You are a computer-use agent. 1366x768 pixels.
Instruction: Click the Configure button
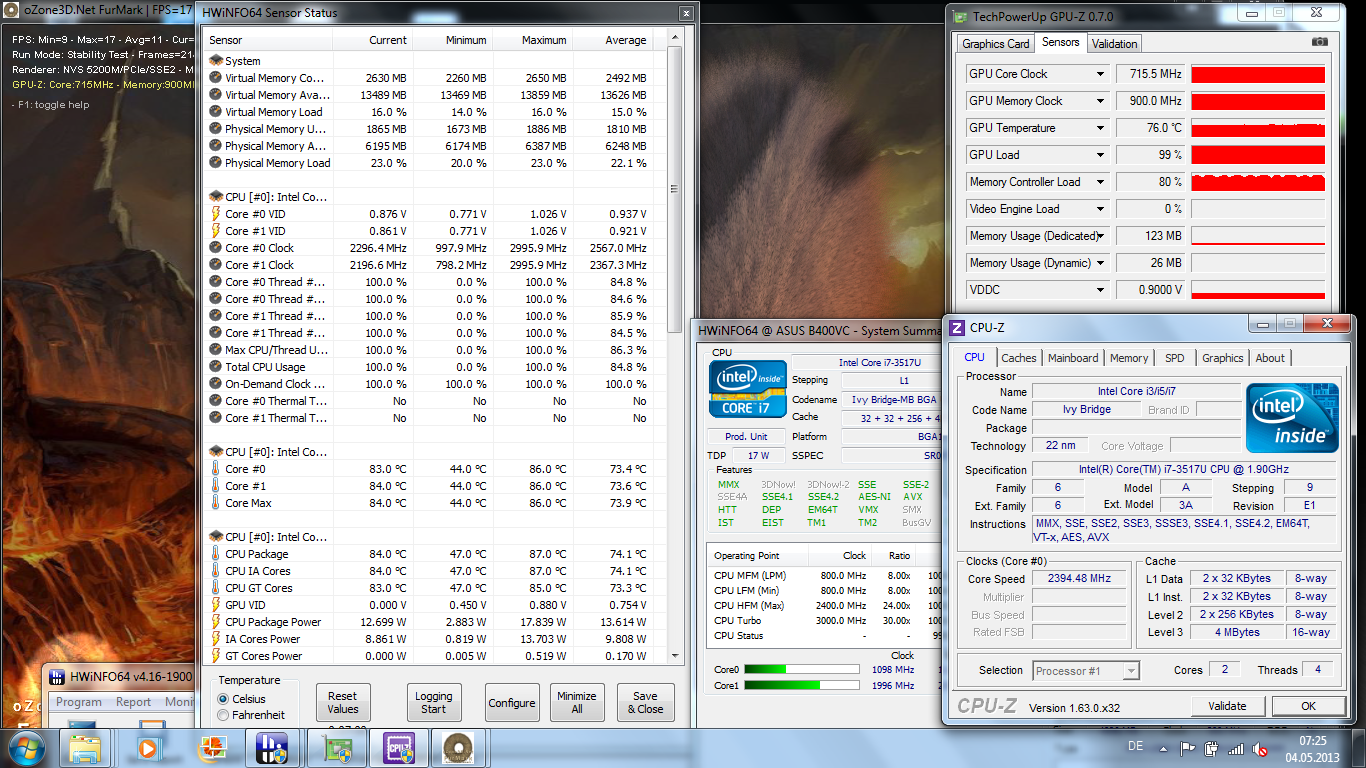(x=512, y=702)
